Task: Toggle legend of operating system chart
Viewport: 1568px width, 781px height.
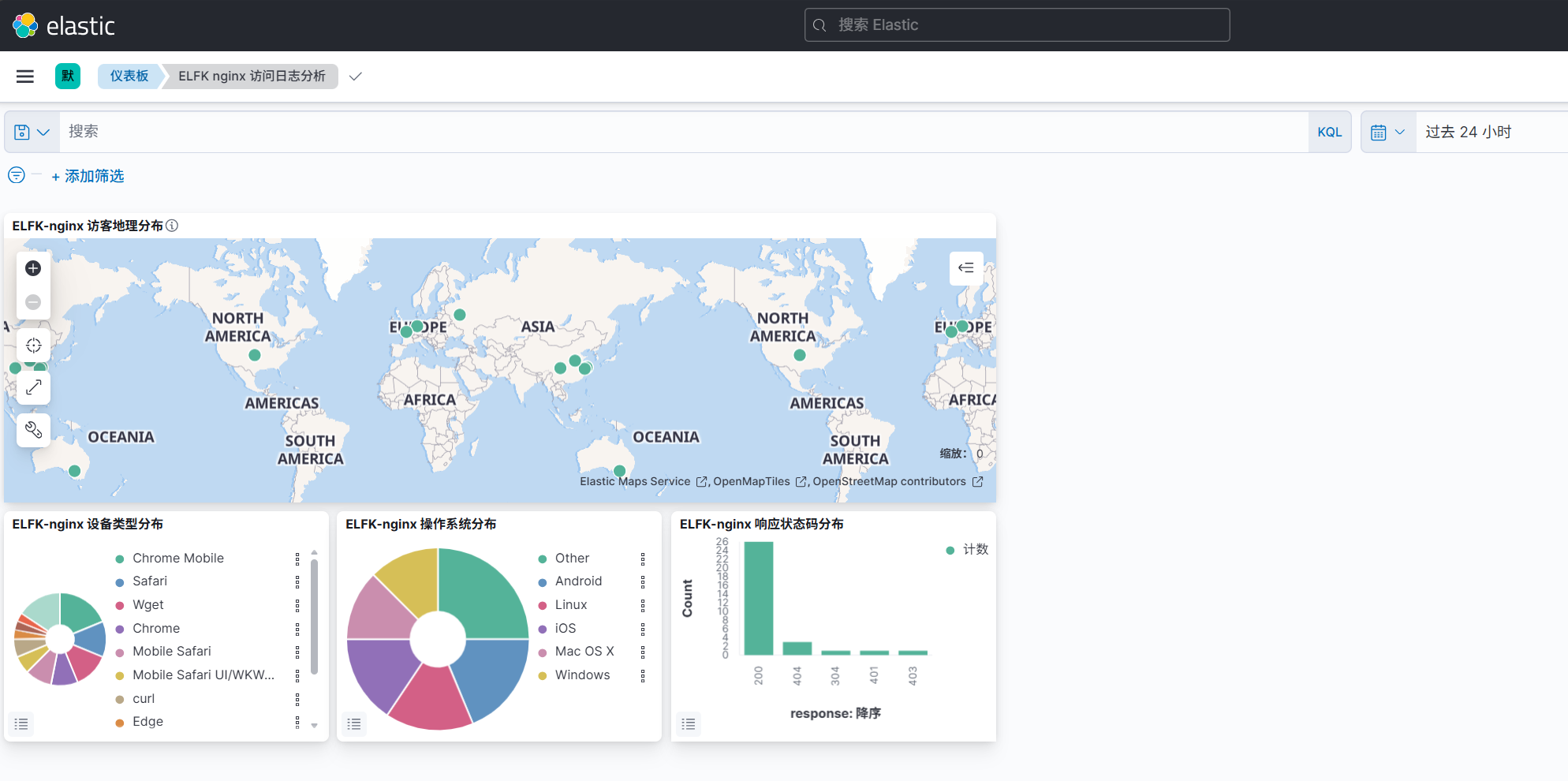Action: click(354, 724)
